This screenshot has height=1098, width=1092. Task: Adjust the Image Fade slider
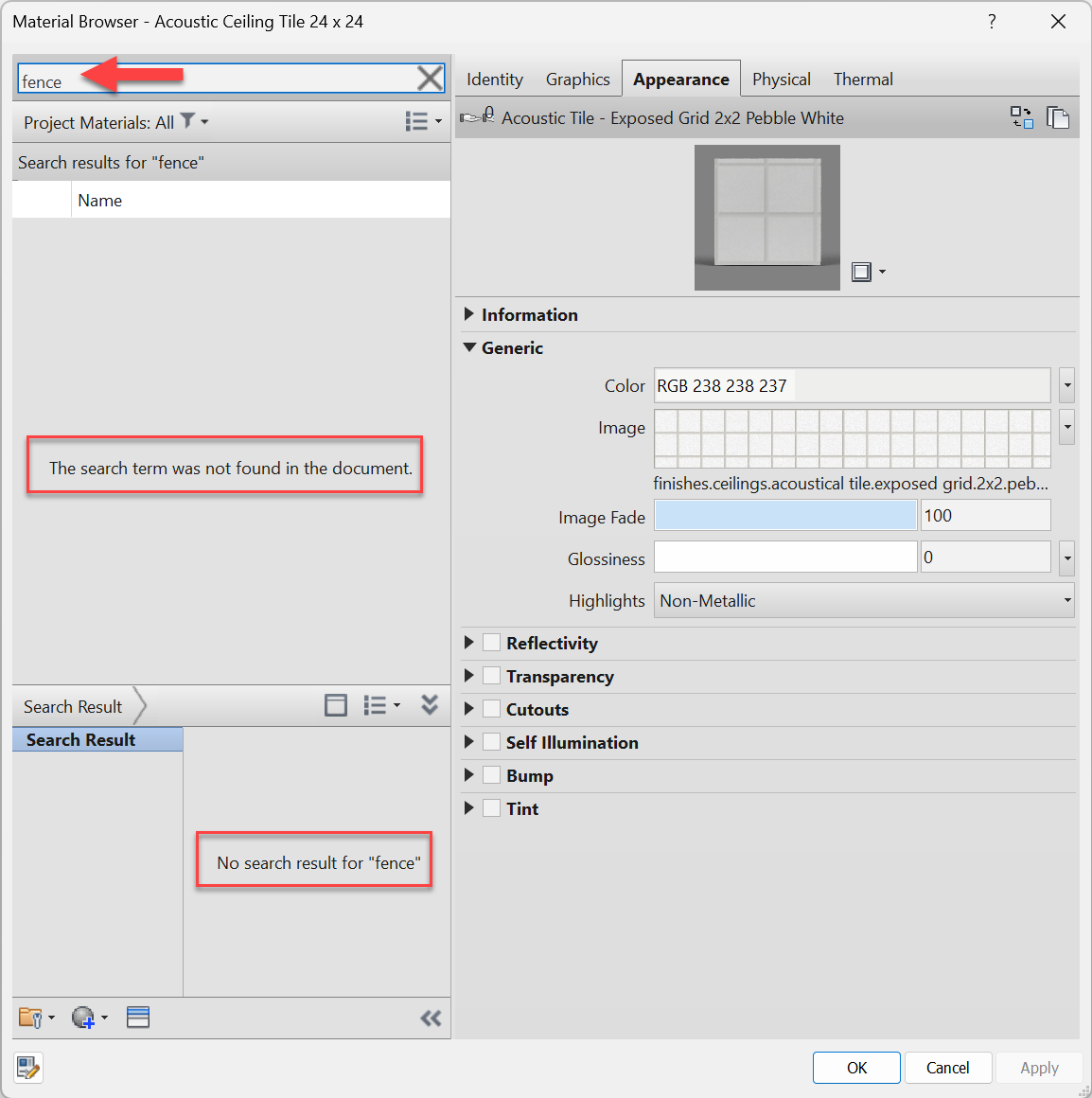[785, 515]
